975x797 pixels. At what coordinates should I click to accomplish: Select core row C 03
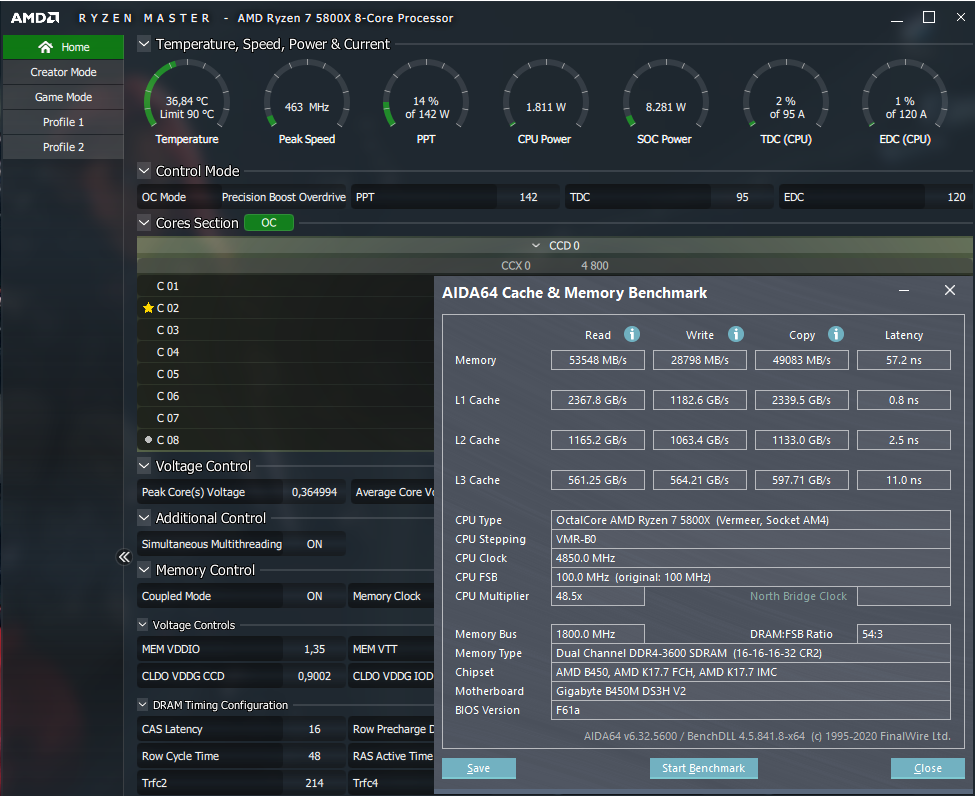[285, 330]
